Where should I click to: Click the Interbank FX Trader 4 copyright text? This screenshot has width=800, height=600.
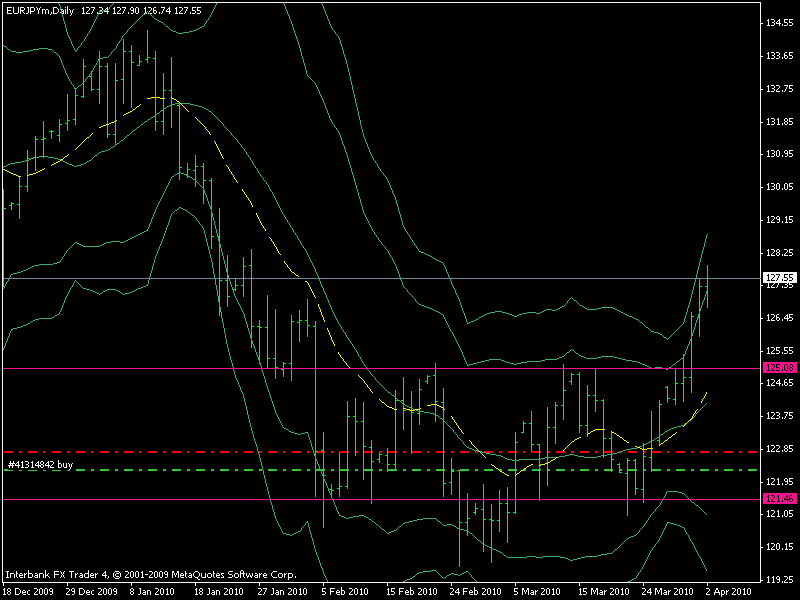pos(150,575)
